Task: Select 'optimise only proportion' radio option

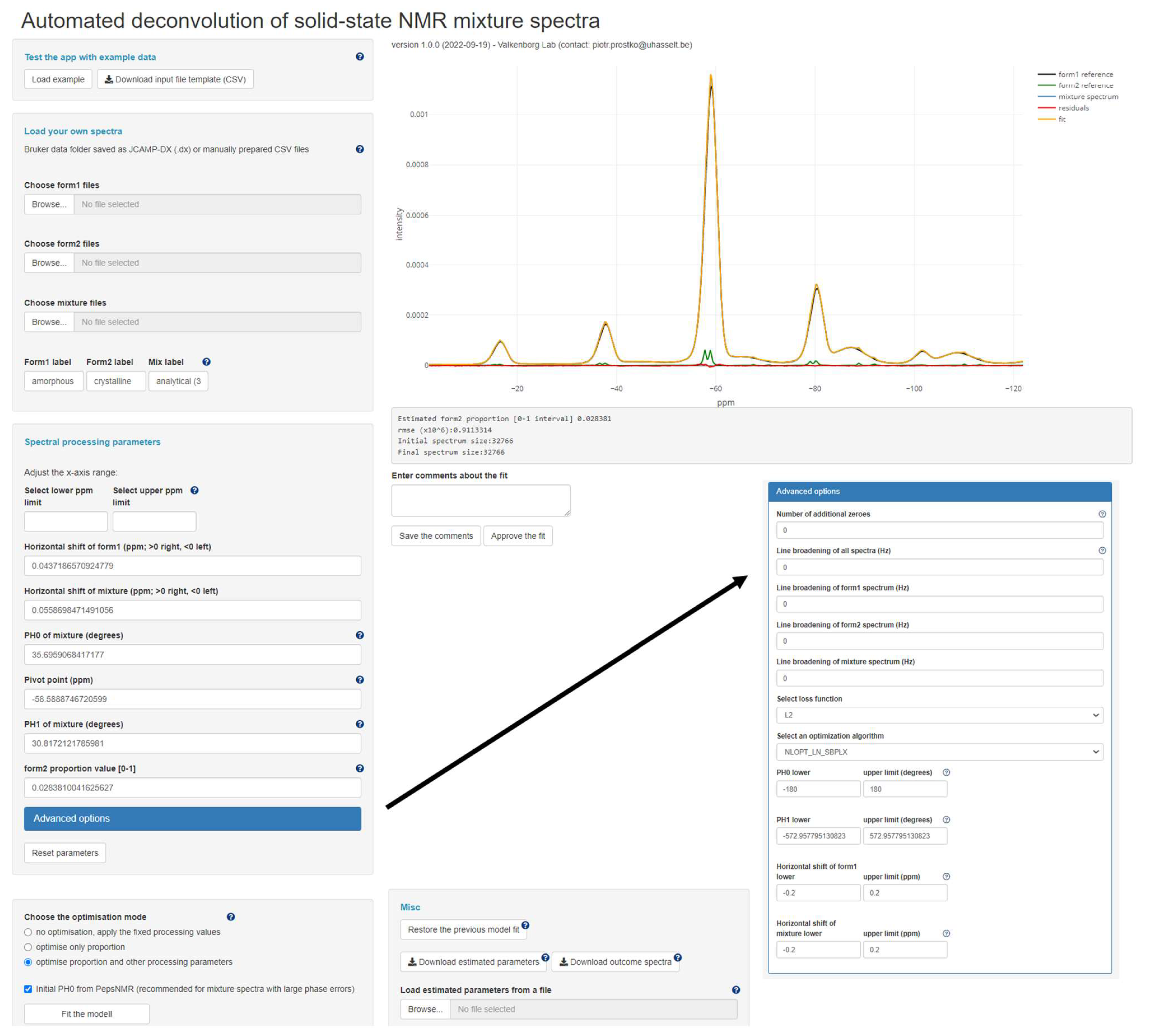Action: click(28, 947)
